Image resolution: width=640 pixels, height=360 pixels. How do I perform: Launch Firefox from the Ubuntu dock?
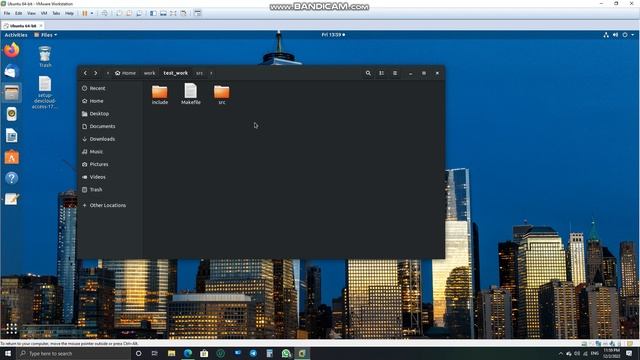[x=11, y=50]
